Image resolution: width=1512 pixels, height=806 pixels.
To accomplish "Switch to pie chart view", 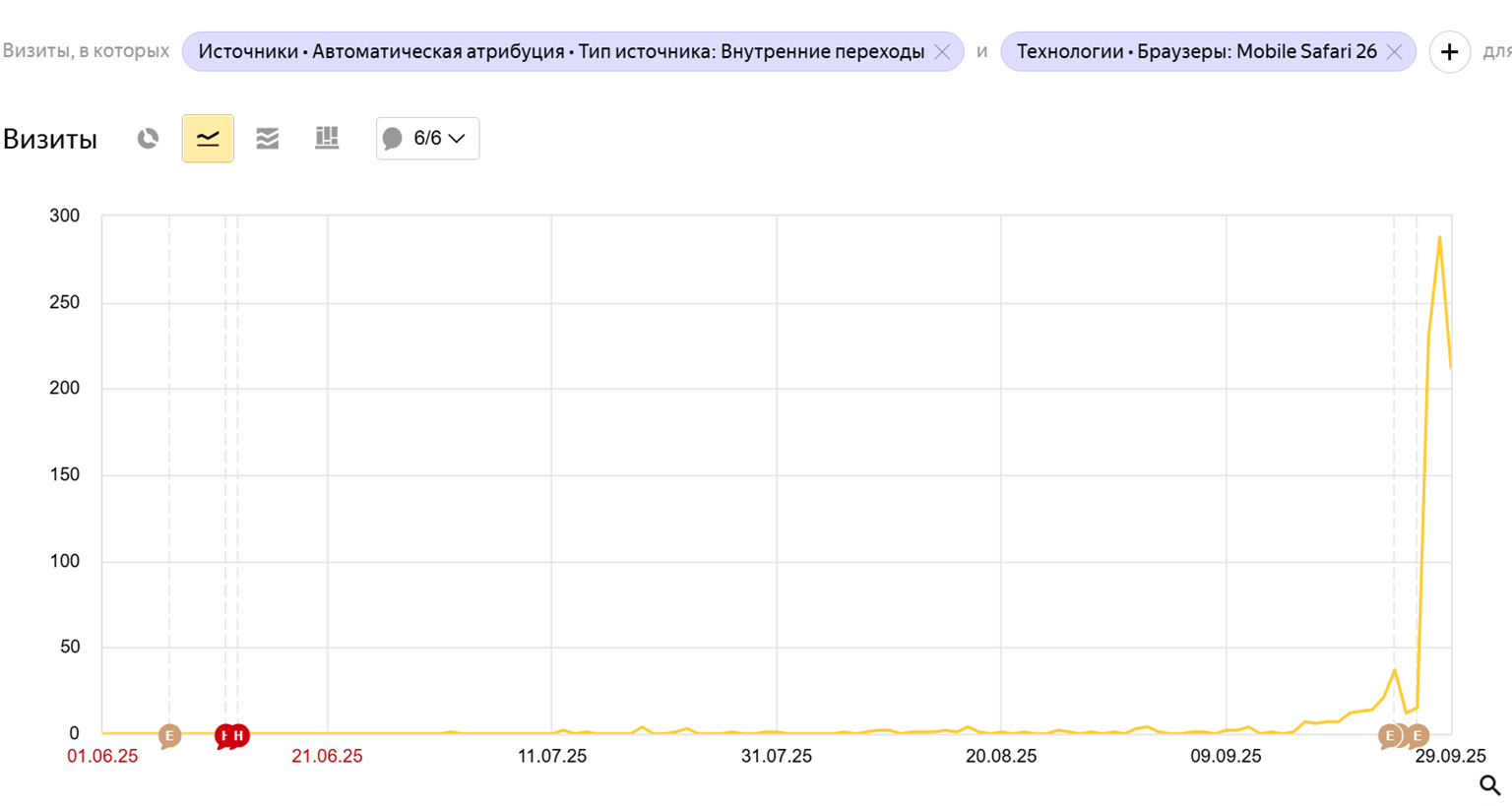I will click(148, 139).
